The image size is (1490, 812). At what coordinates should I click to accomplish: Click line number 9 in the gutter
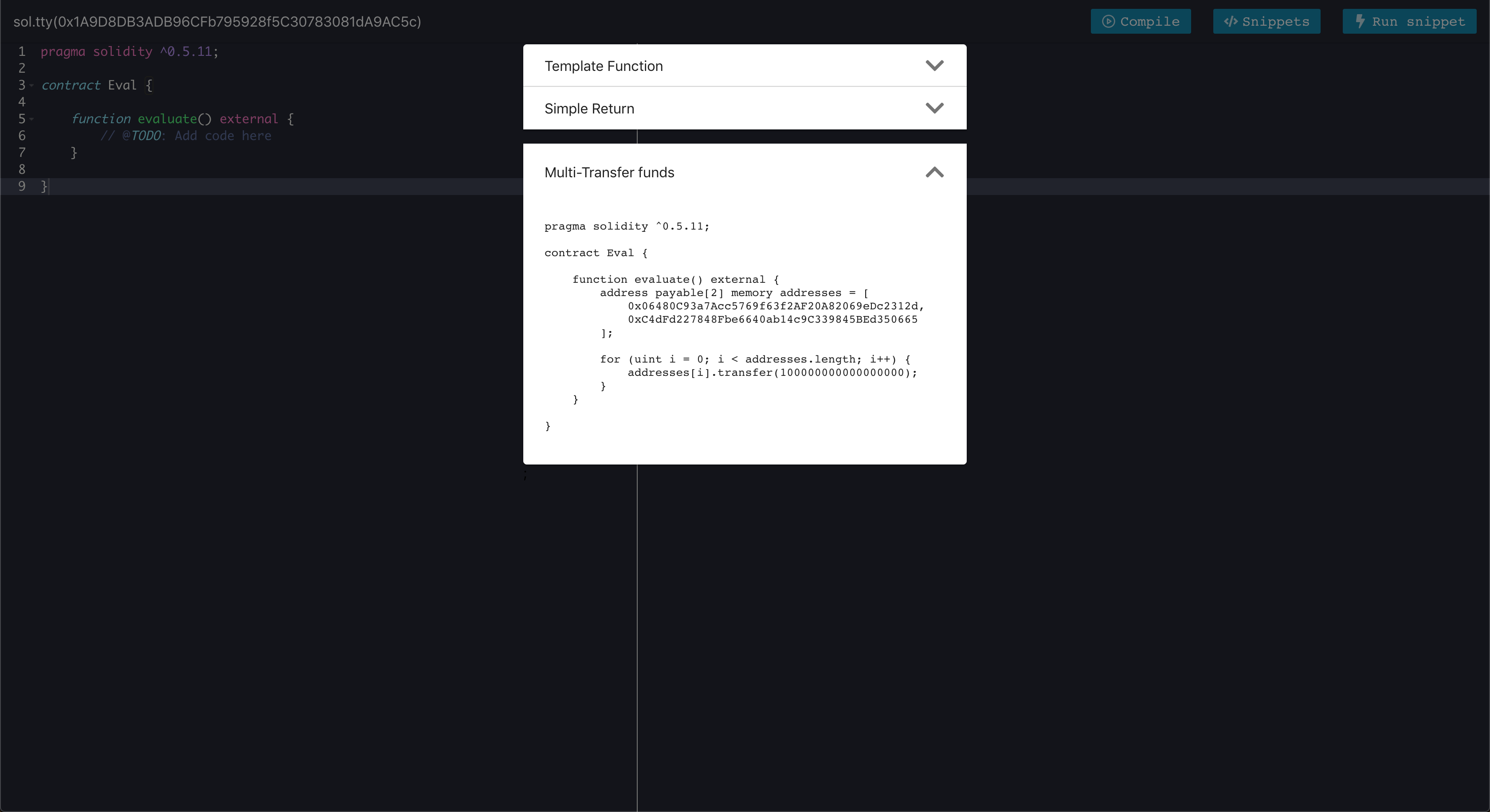21,186
